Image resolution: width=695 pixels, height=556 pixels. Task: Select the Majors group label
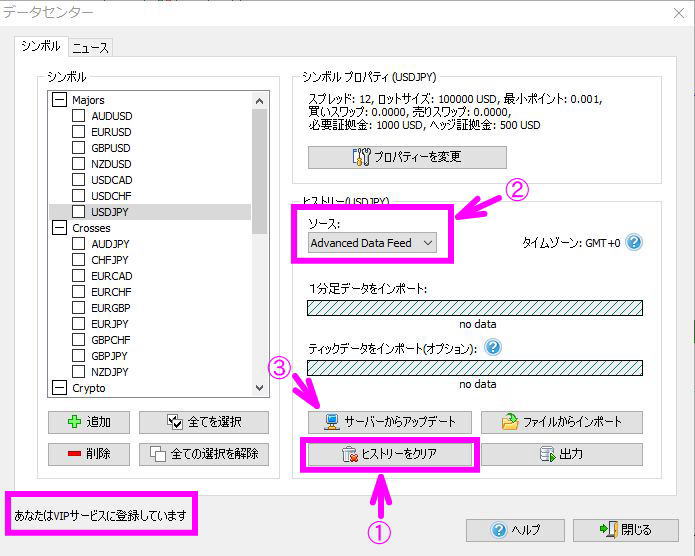88,100
